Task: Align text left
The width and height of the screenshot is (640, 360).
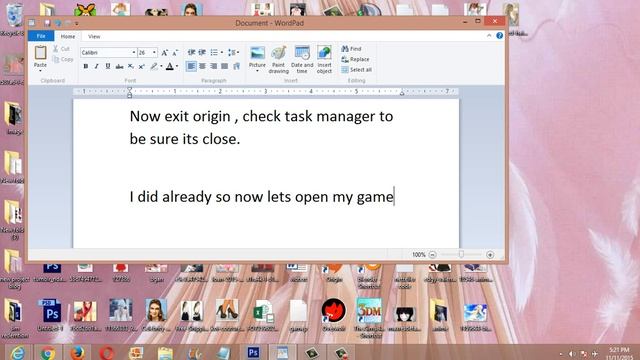Action: click(191, 66)
